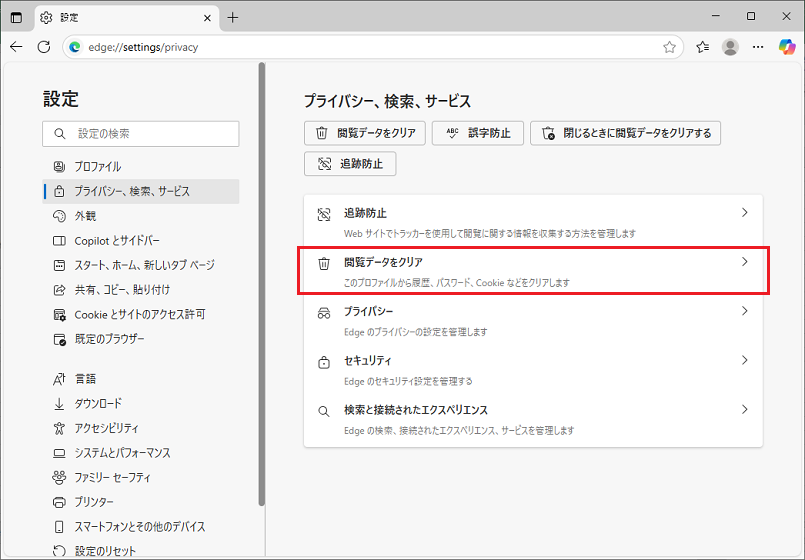Open 既定のブラウザー settings

coord(141,339)
